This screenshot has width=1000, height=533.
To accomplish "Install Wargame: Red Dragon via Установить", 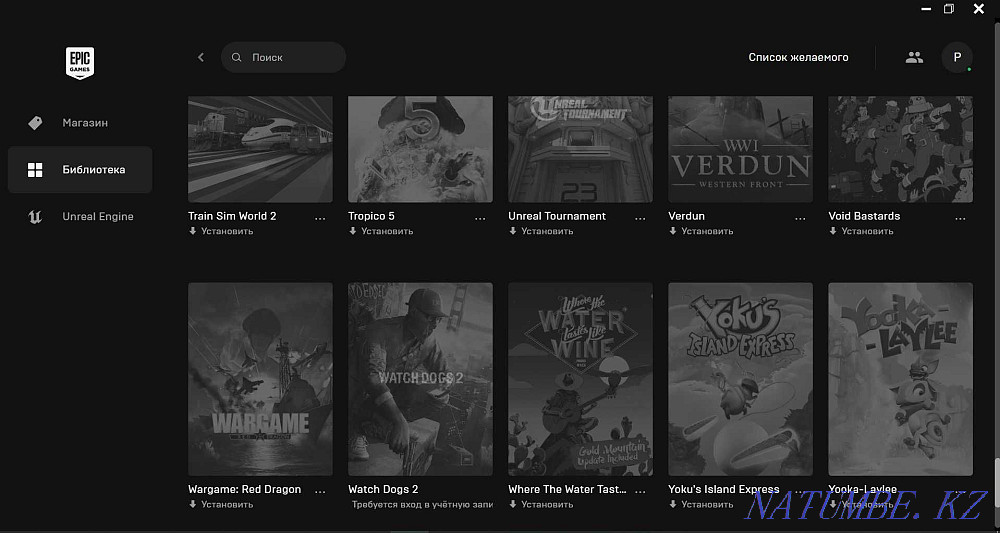I will [x=226, y=505].
